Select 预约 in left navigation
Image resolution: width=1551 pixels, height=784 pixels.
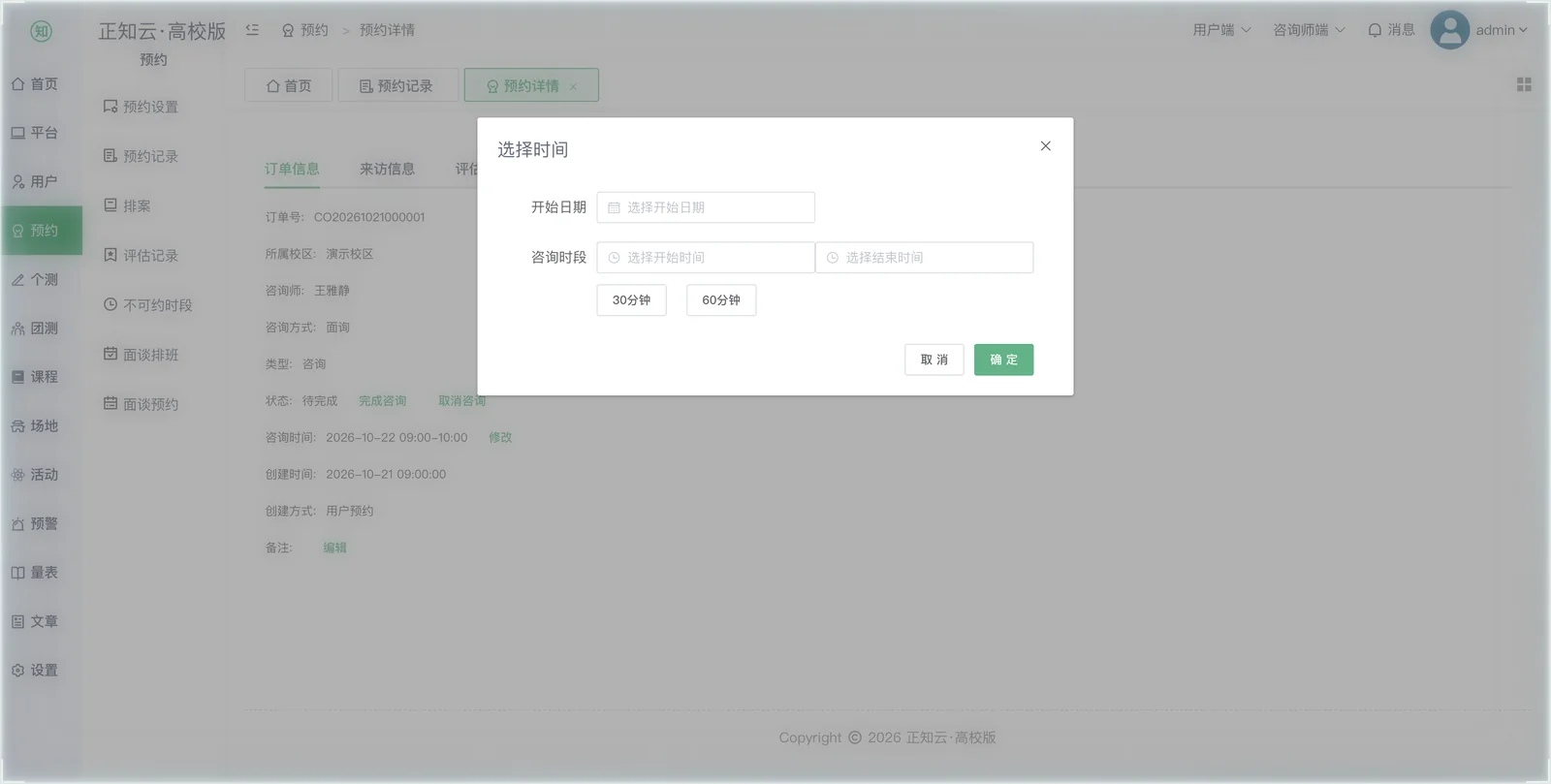pos(42,231)
